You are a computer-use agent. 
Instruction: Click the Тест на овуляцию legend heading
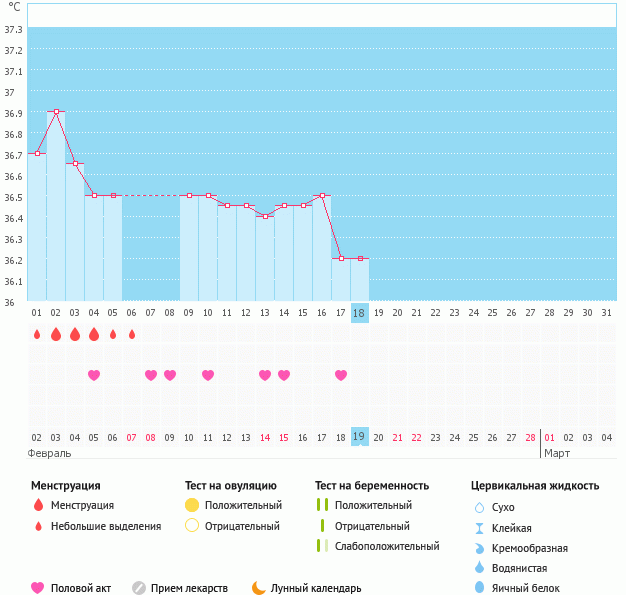(x=231, y=486)
